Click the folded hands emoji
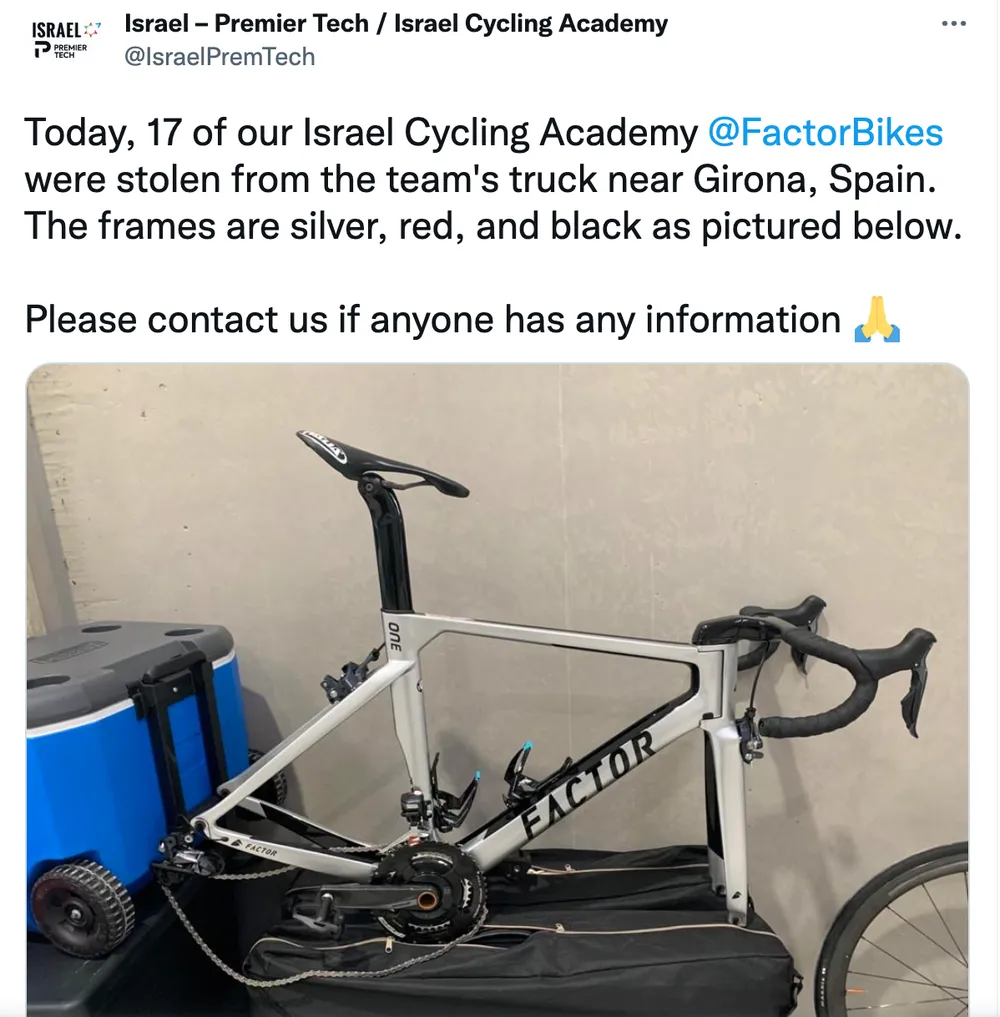The image size is (1000, 1017). point(878,321)
